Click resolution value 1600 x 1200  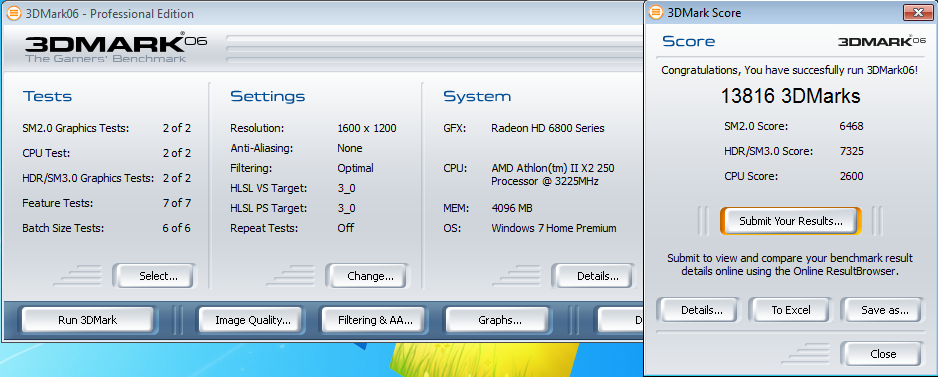pyautogui.click(x=367, y=128)
